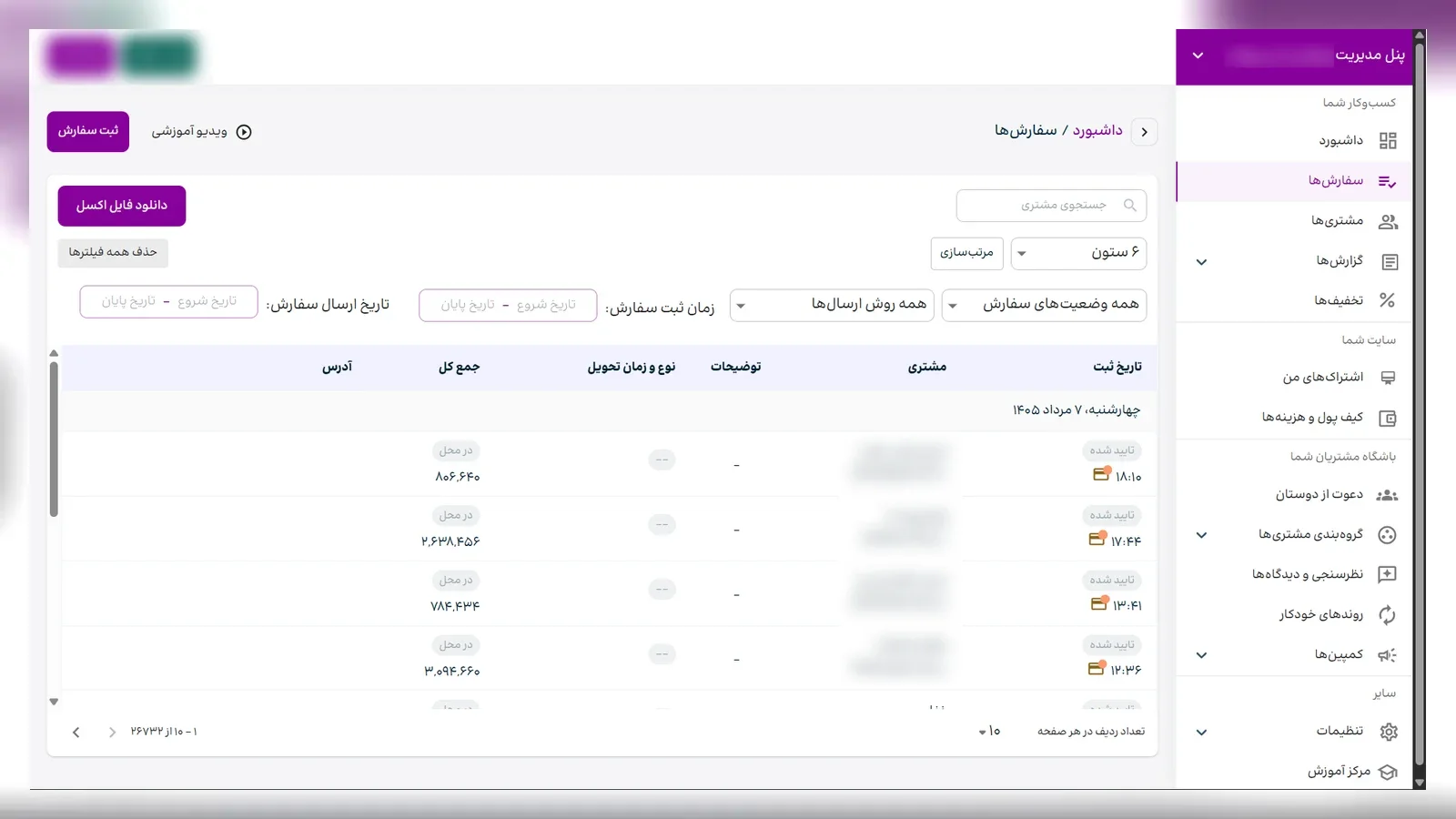Click the داشبورد breadcrumb link
Viewport: 1456px width, 819px height.
[x=1097, y=131]
